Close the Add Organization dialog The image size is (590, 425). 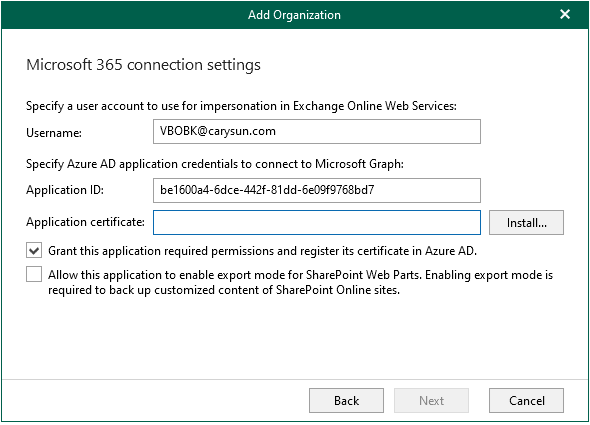point(564,14)
